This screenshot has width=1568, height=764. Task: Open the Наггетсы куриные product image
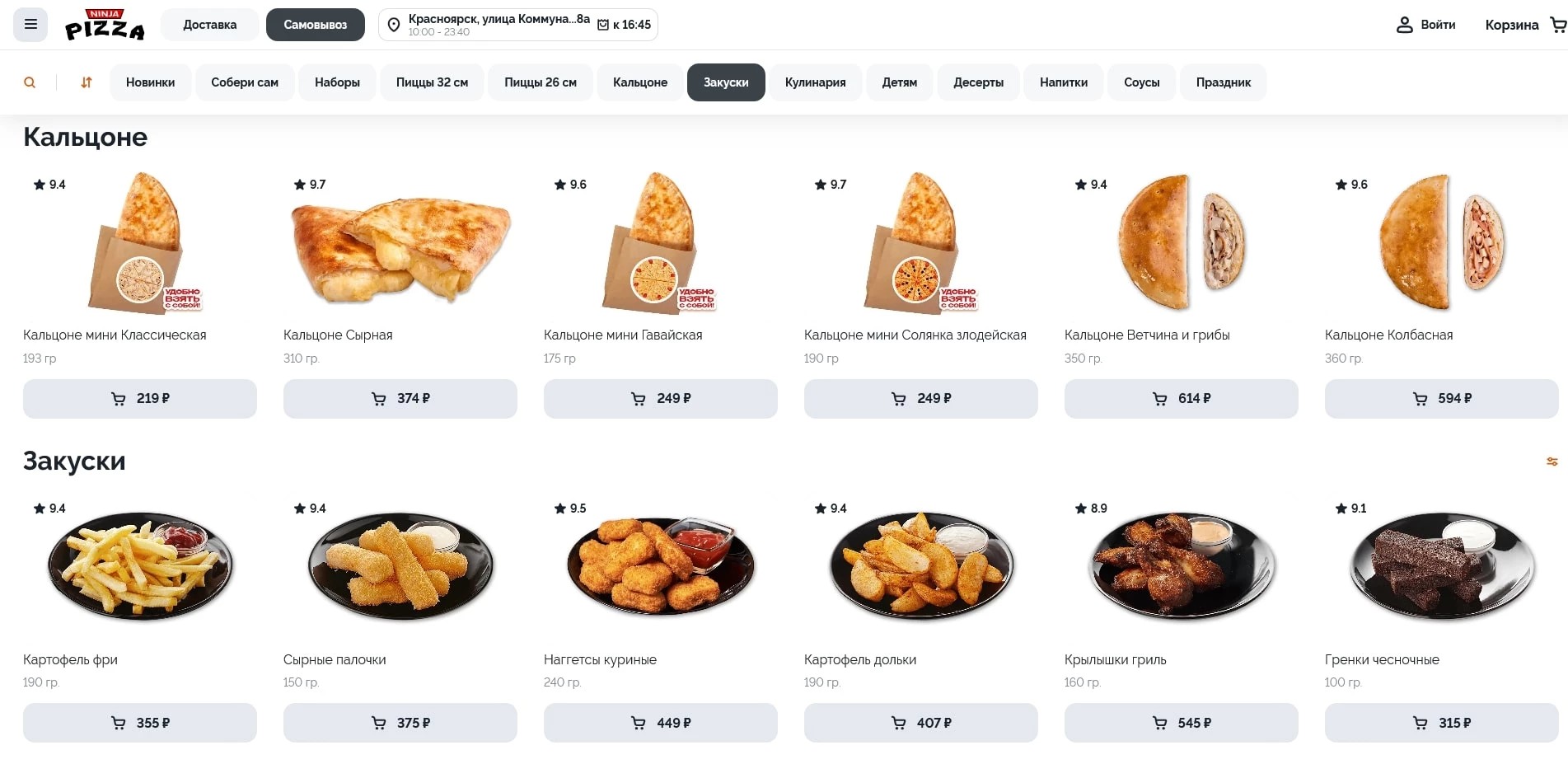coord(661,566)
